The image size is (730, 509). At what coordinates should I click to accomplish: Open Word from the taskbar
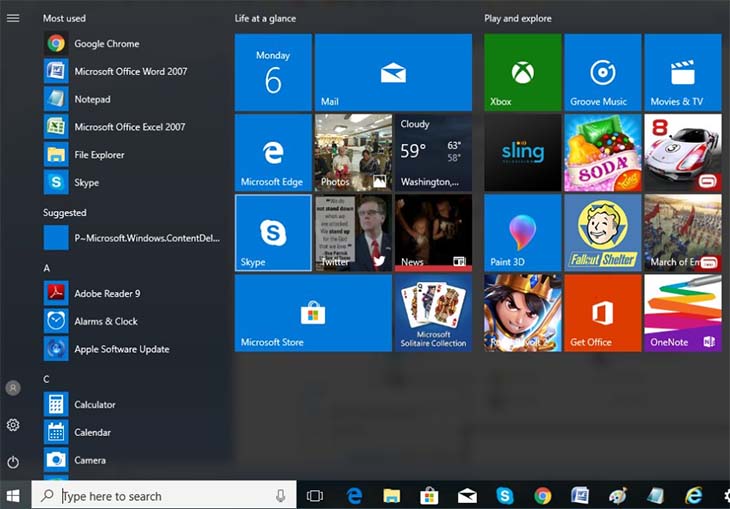(580, 496)
